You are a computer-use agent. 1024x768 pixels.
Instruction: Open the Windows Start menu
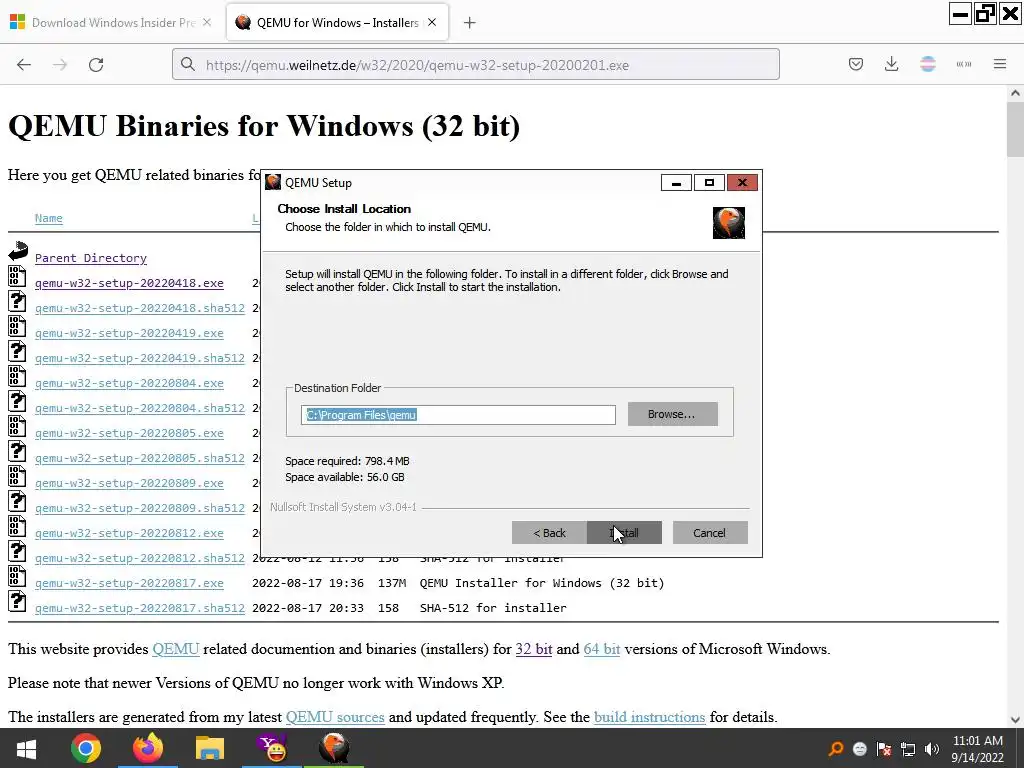pos(26,748)
